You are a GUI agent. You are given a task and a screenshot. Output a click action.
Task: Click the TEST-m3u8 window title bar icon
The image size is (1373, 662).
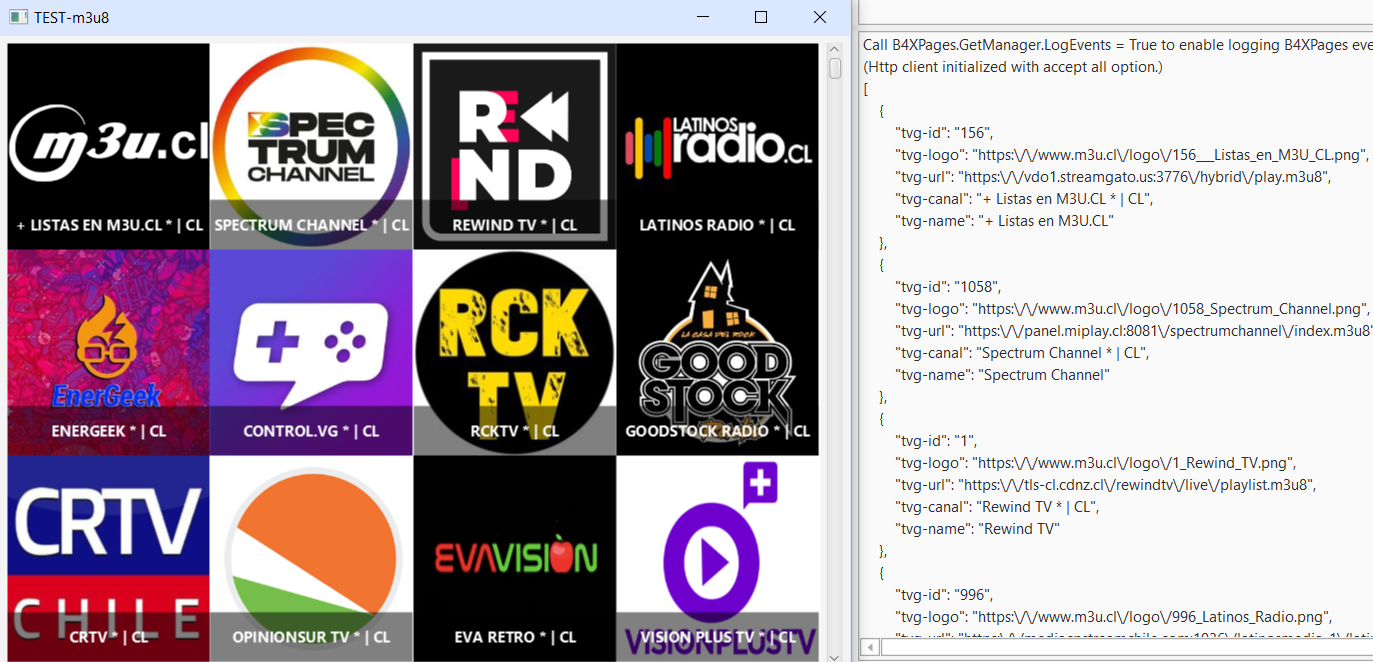pyautogui.click(x=17, y=17)
